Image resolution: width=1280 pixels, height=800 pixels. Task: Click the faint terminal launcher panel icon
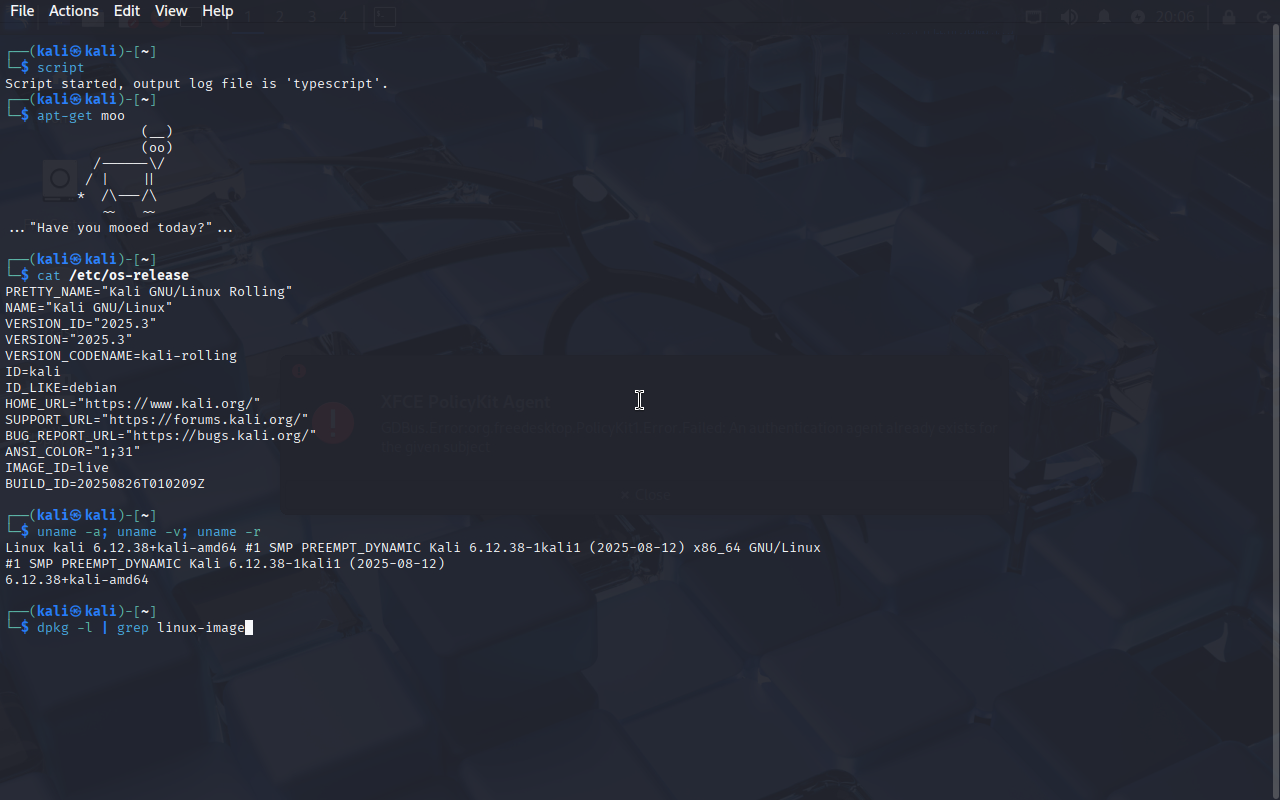pos(383,17)
